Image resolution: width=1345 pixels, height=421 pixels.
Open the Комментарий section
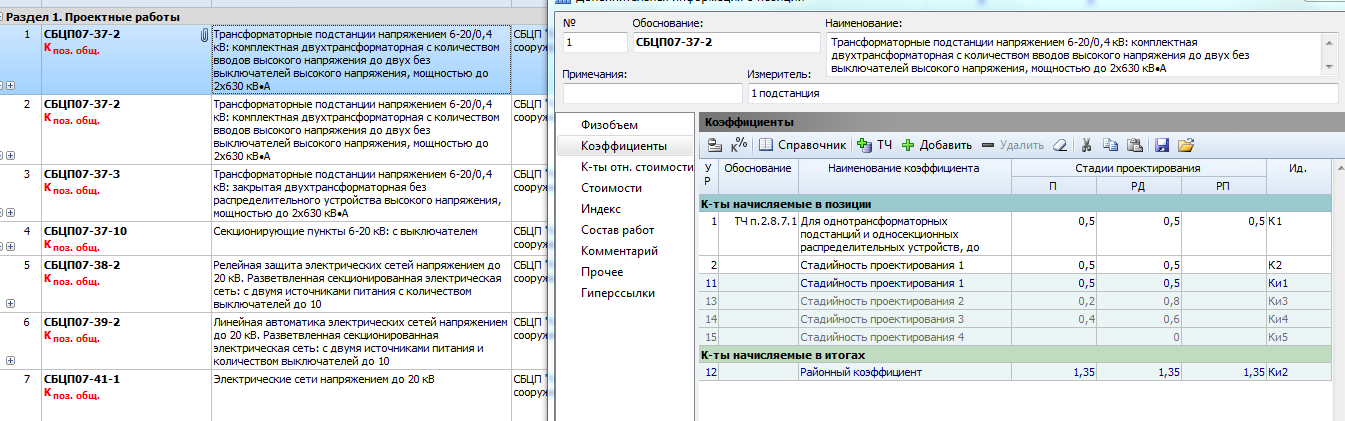619,251
